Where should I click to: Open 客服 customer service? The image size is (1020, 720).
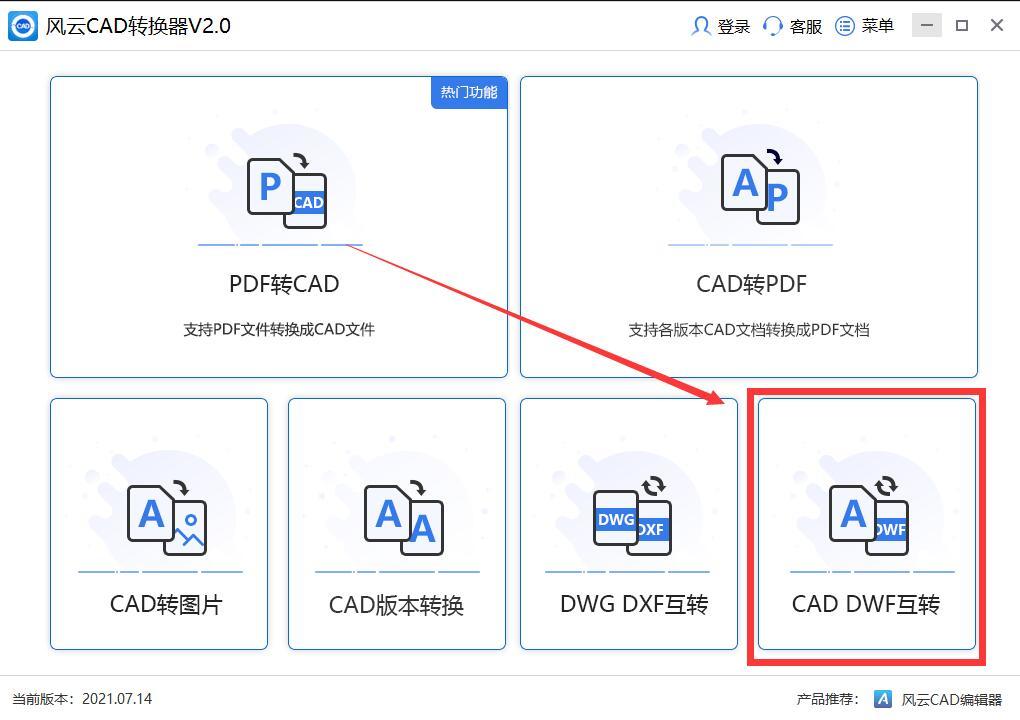tap(793, 26)
